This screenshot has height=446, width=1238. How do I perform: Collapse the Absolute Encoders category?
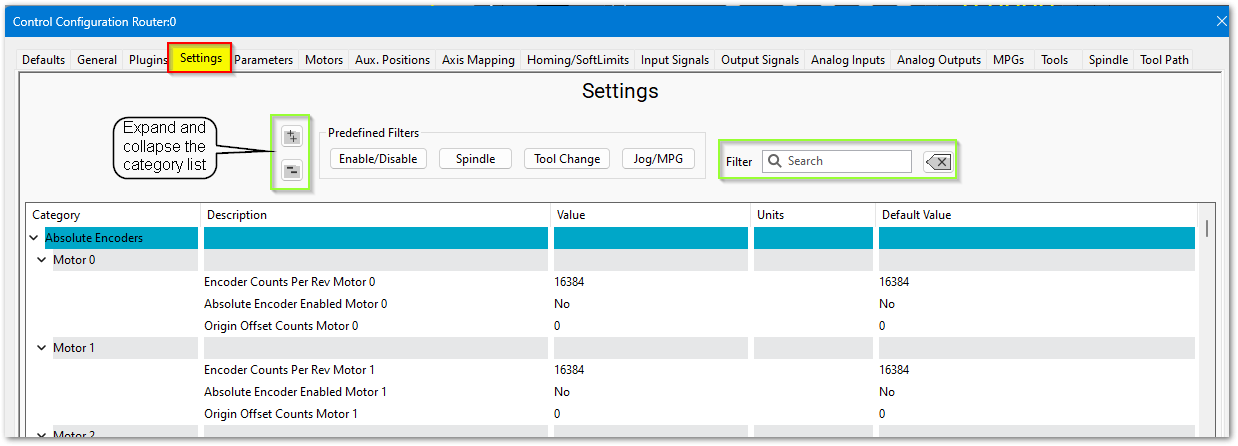coord(35,238)
